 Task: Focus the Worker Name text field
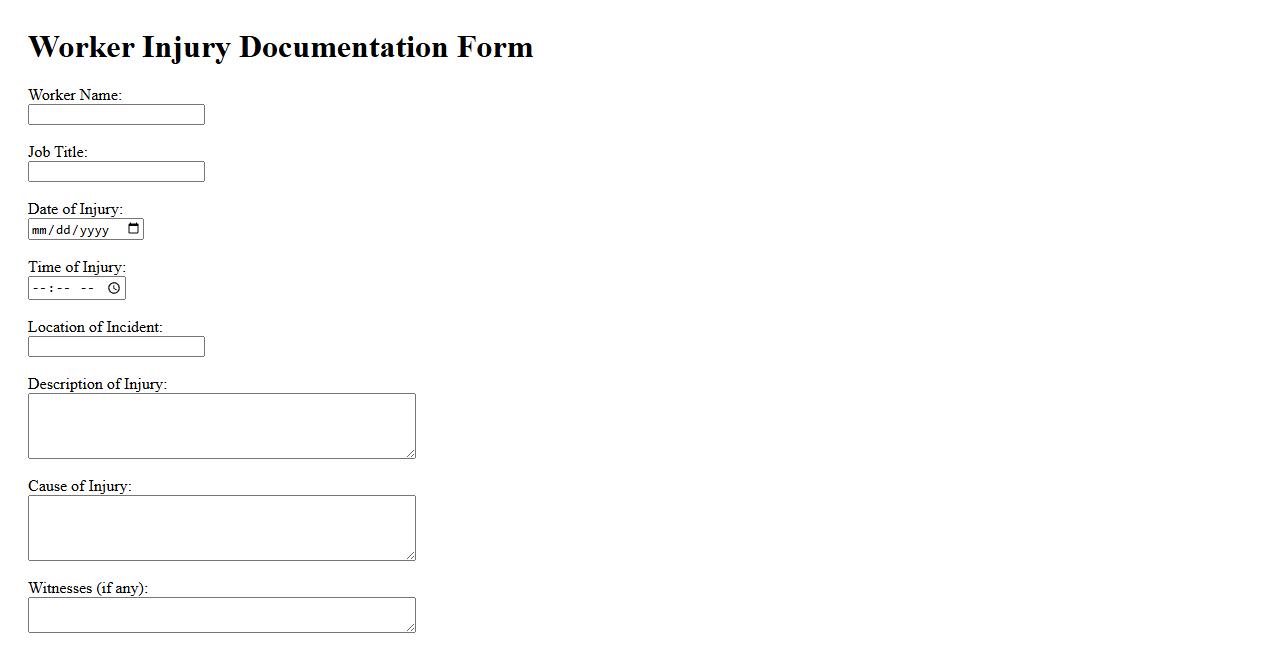(x=116, y=115)
